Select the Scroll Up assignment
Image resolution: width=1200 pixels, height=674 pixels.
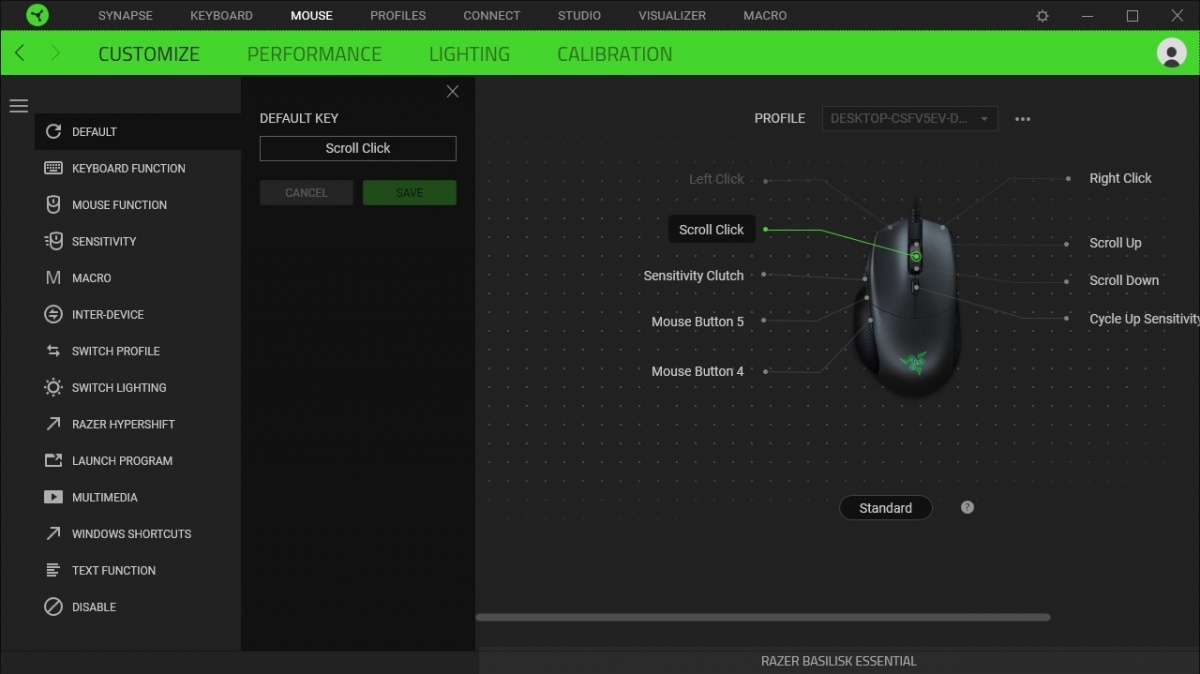pos(1115,243)
